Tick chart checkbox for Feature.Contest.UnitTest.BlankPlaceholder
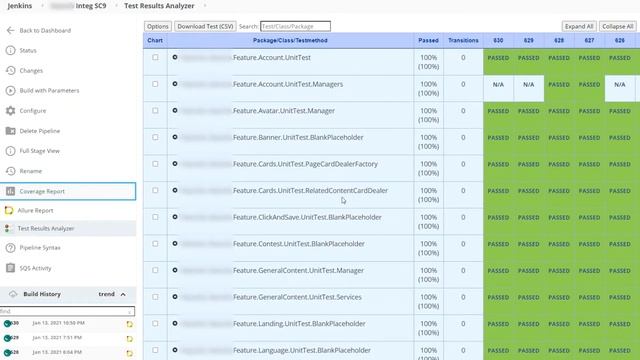 (155, 244)
